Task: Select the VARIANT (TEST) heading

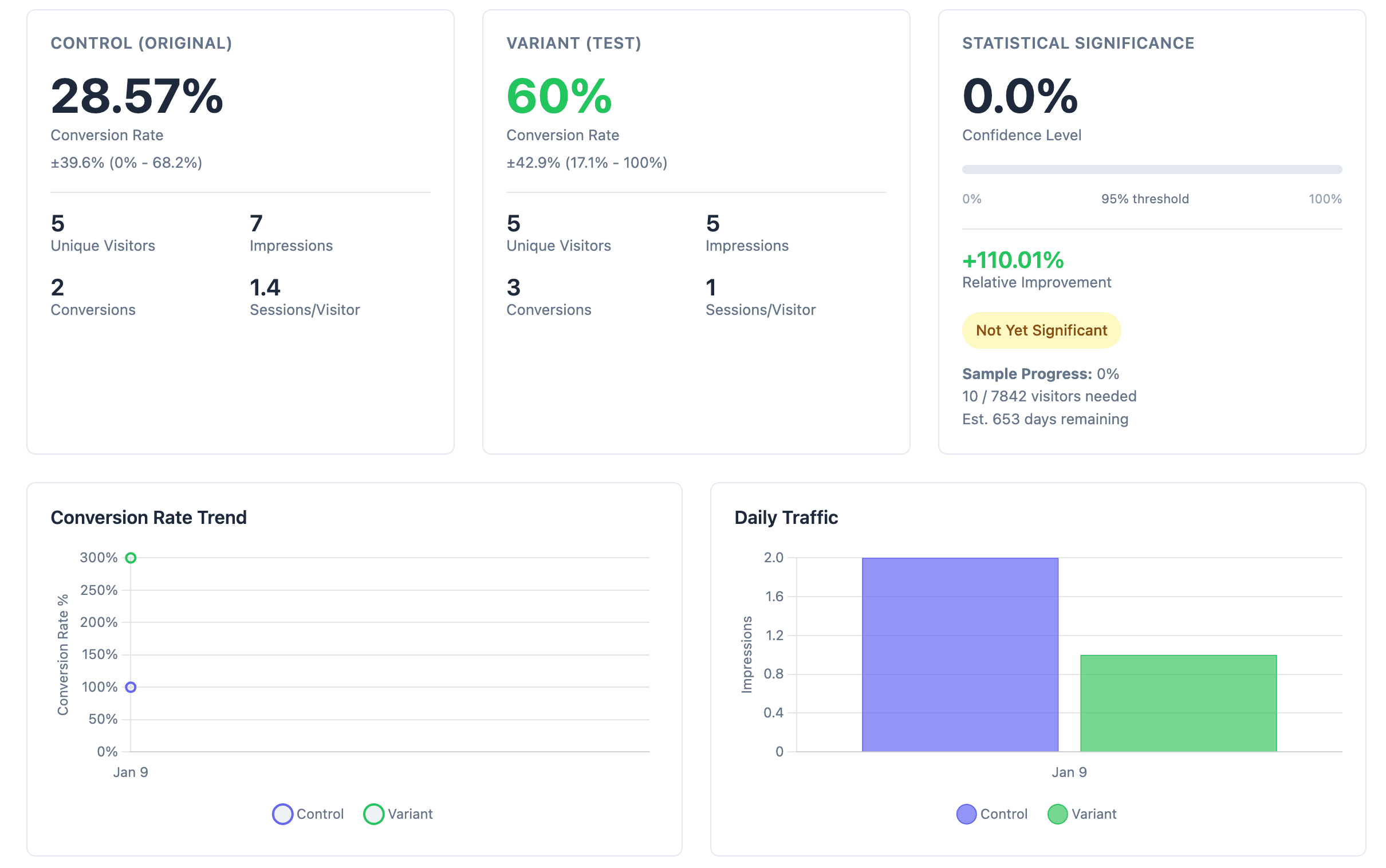Action: coord(573,43)
